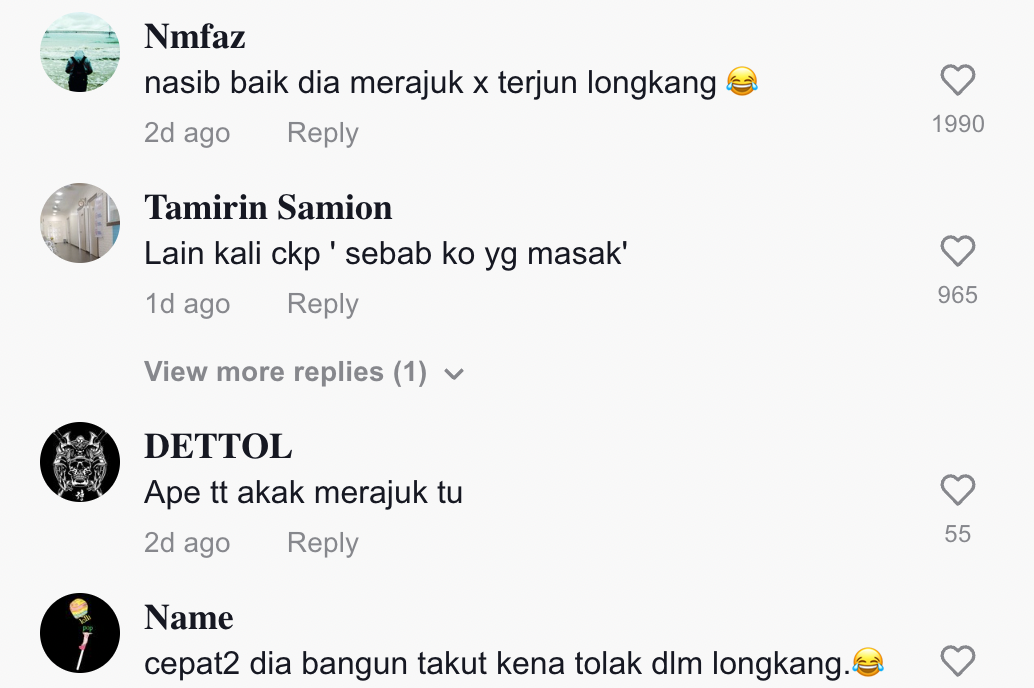Reply to Tamirin Samion's comment
Image resolution: width=1034 pixels, height=688 pixels.
tap(322, 304)
